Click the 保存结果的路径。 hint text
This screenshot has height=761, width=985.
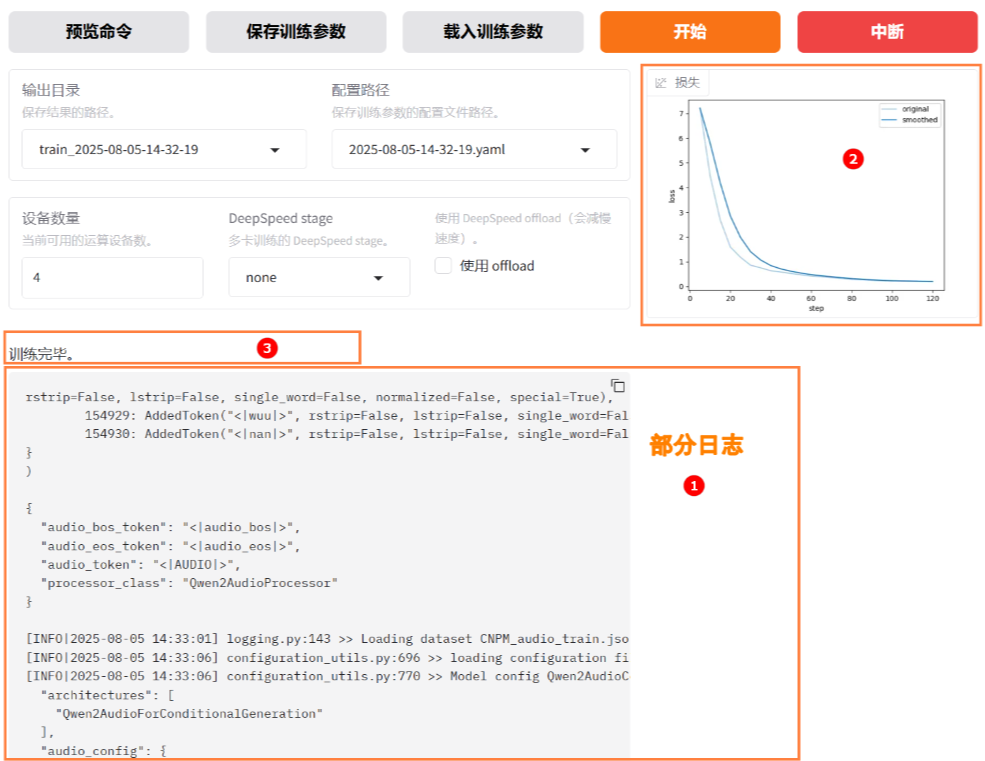68,112
